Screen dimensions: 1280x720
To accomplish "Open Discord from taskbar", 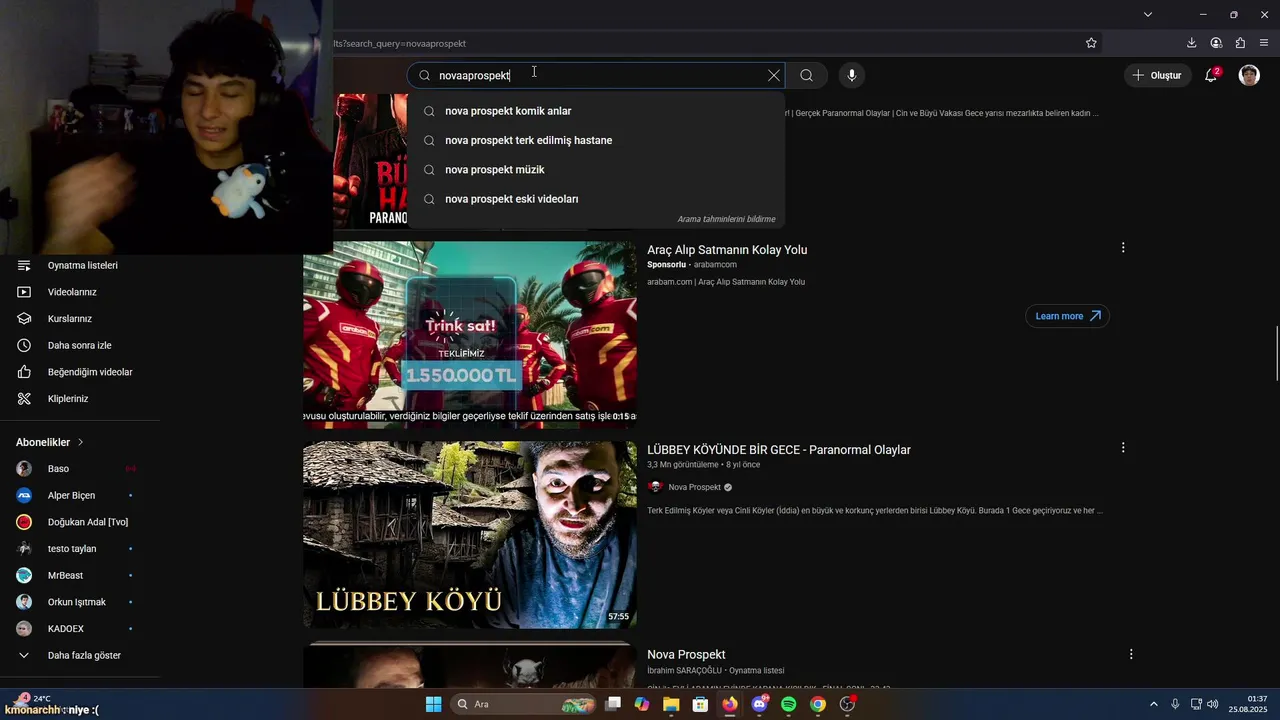I will [x=759, y=704].
